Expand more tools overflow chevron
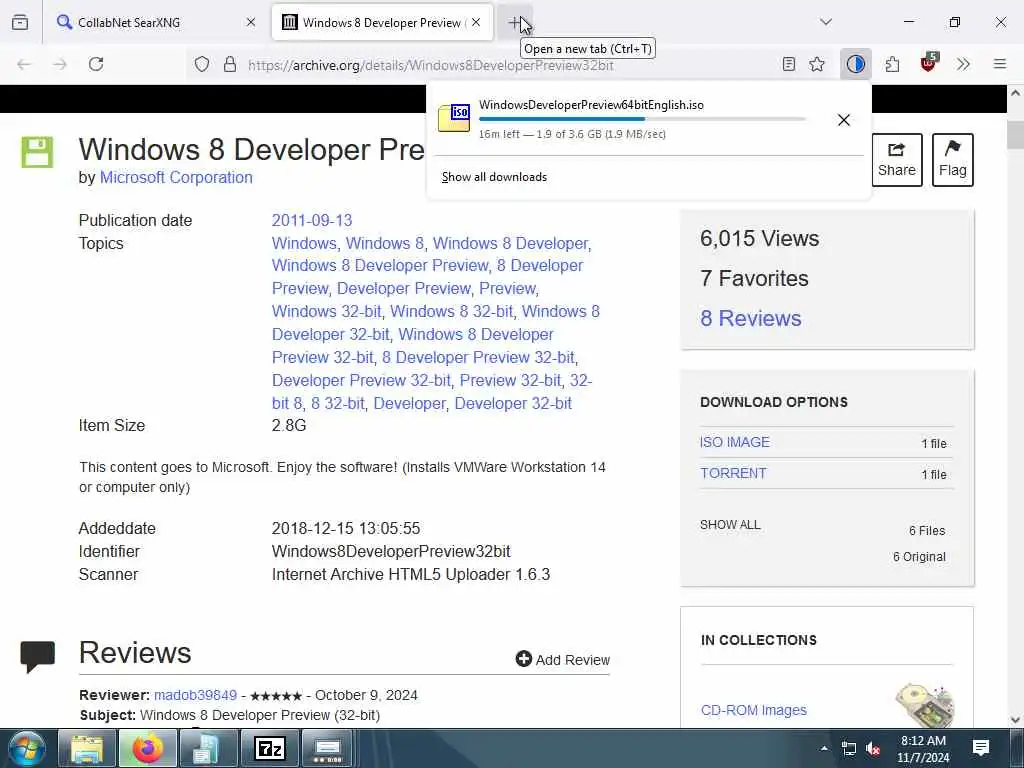1024x768 pixels. 963,64
